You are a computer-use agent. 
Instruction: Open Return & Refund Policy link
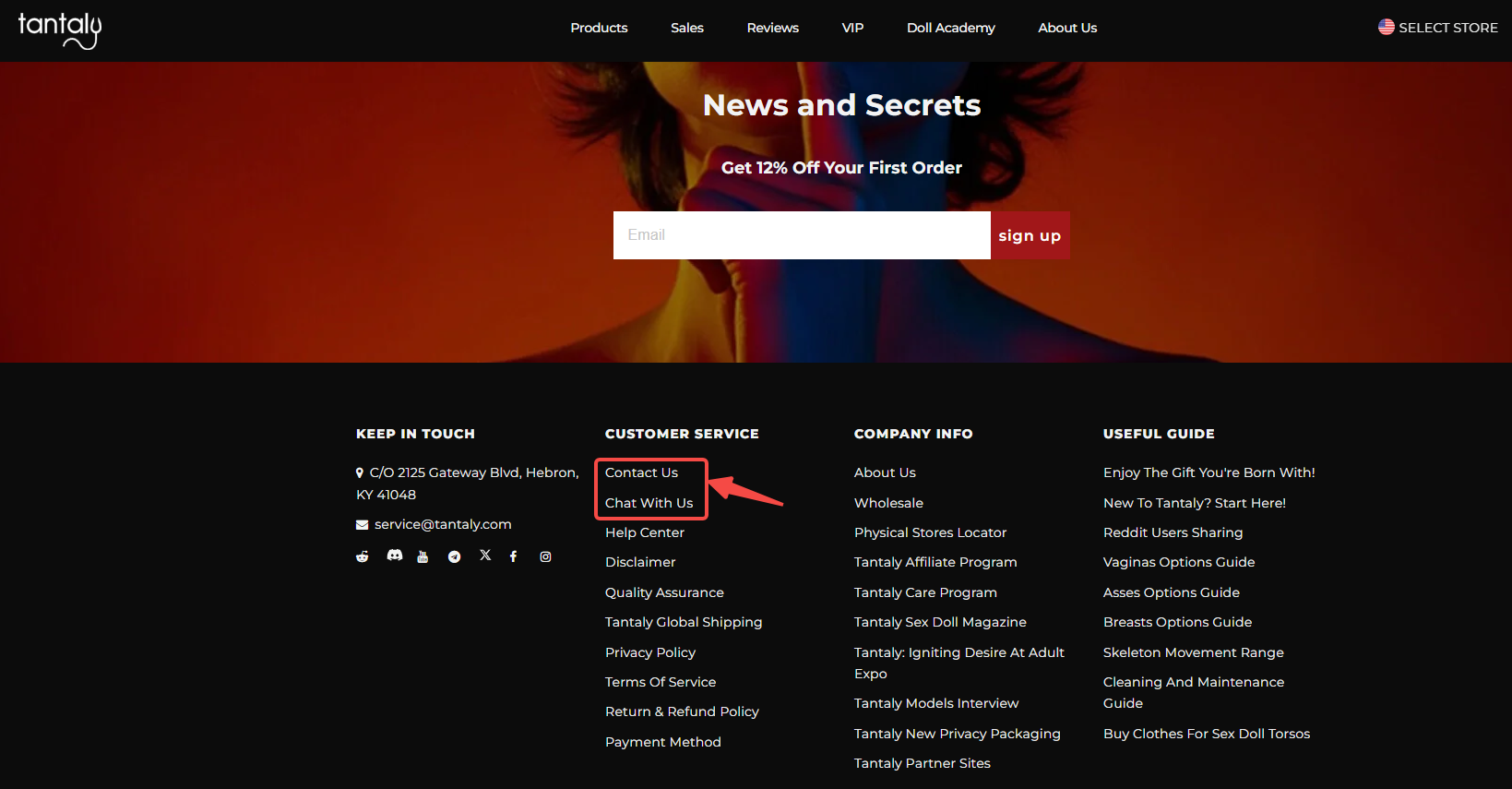click(682, 711)
